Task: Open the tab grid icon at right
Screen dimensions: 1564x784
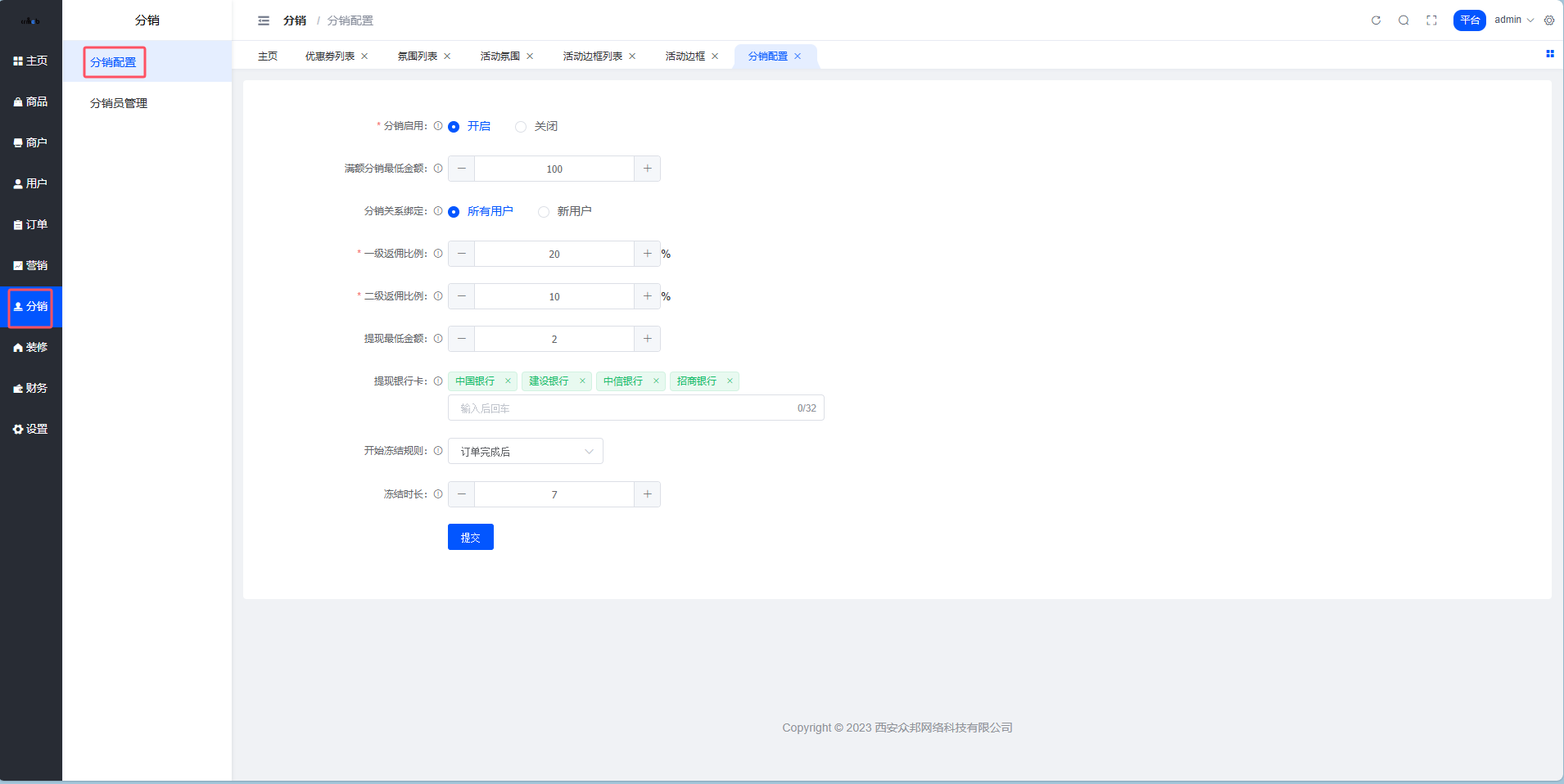Action: tap(1549, 54)
